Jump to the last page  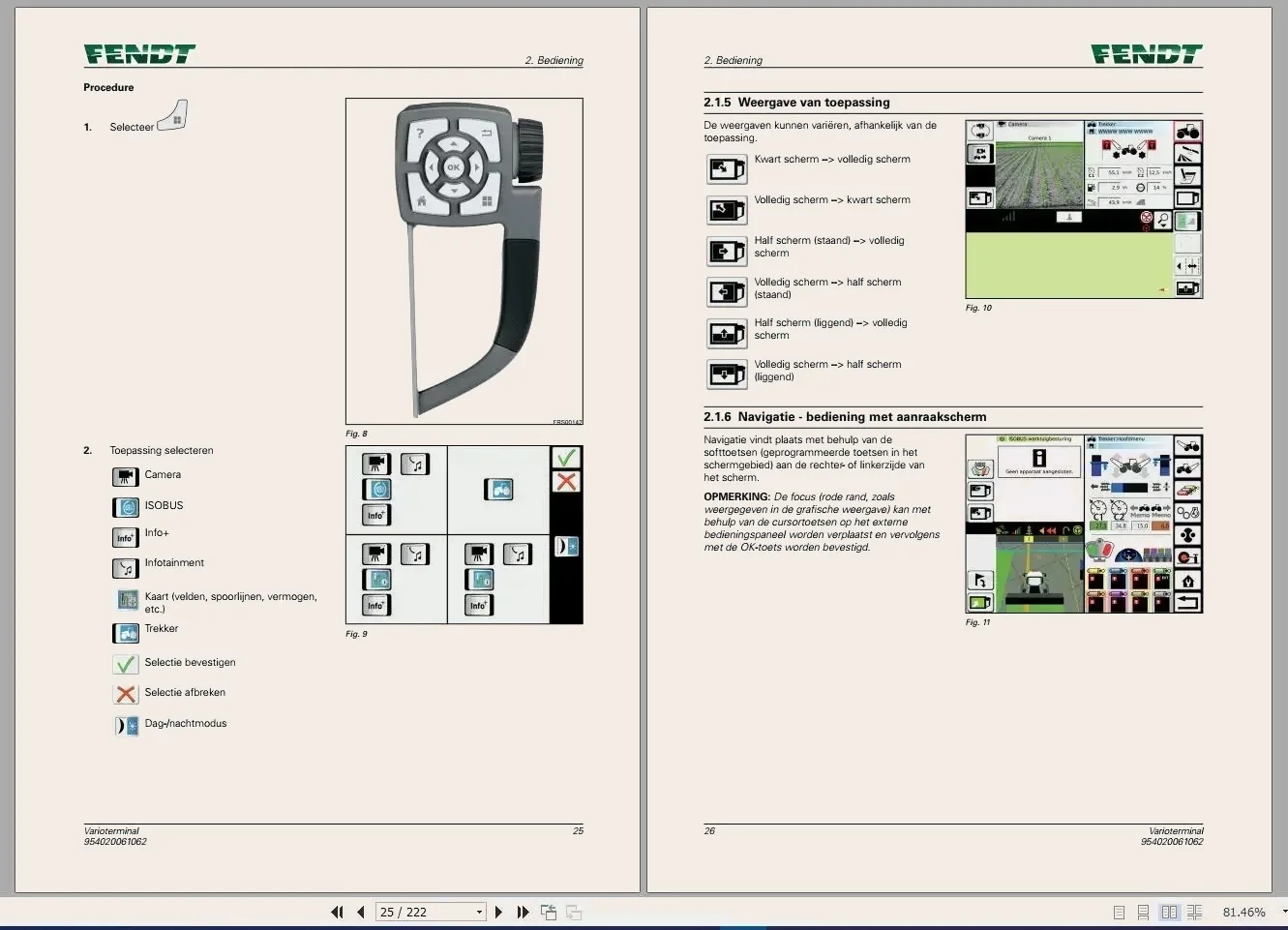click(x=523, y=912)
